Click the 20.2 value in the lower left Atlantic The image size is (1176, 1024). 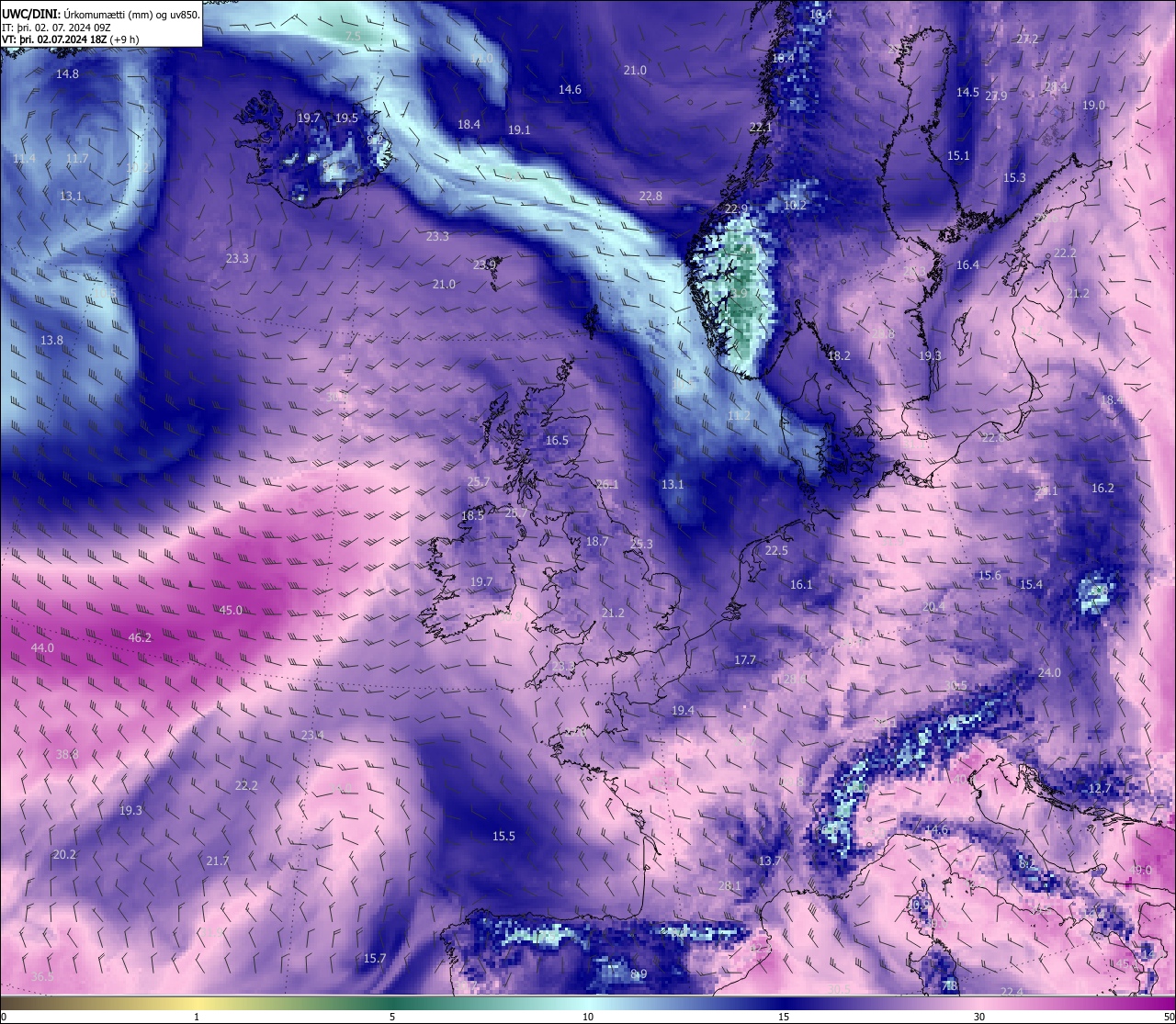64,854
